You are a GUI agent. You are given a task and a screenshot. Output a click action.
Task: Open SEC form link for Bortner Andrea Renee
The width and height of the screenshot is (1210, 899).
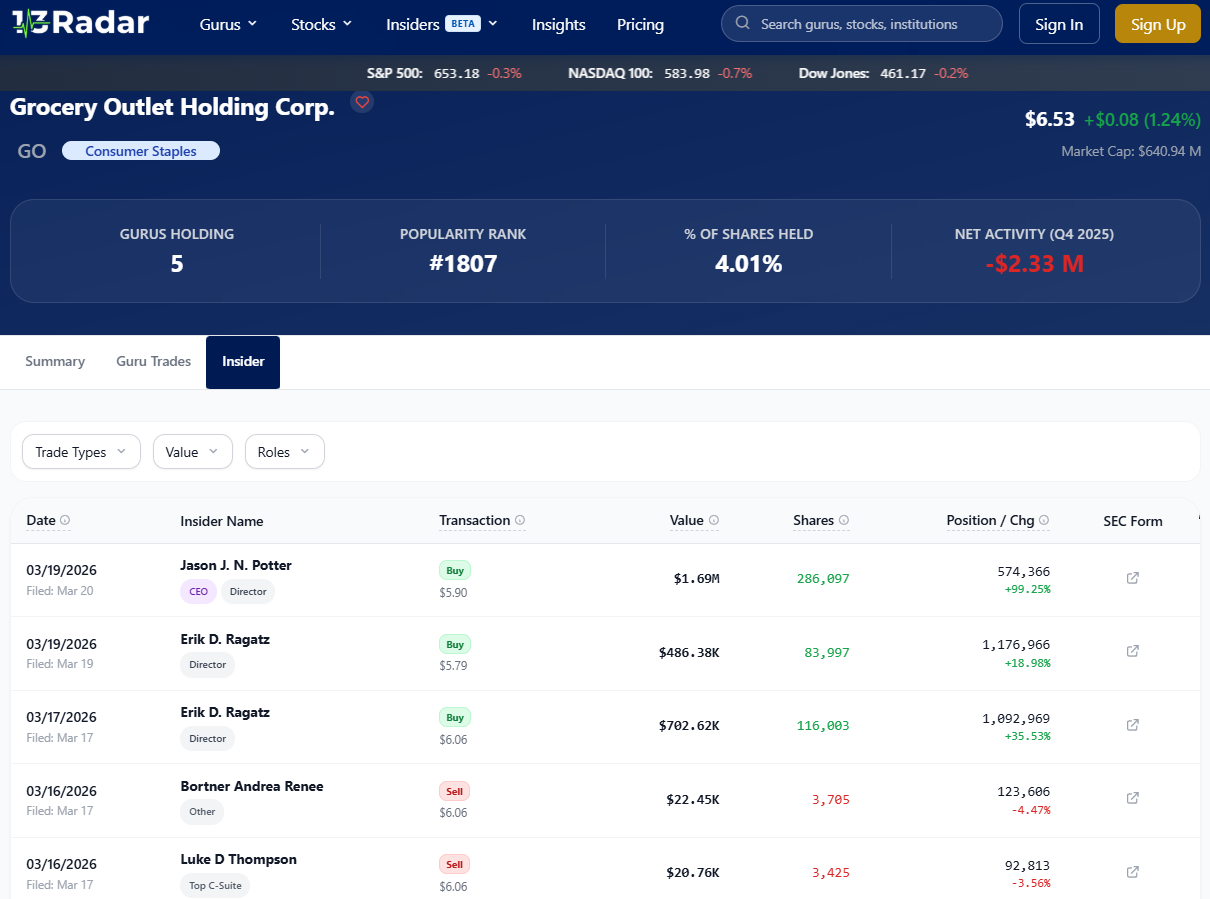pos(1133,798)
